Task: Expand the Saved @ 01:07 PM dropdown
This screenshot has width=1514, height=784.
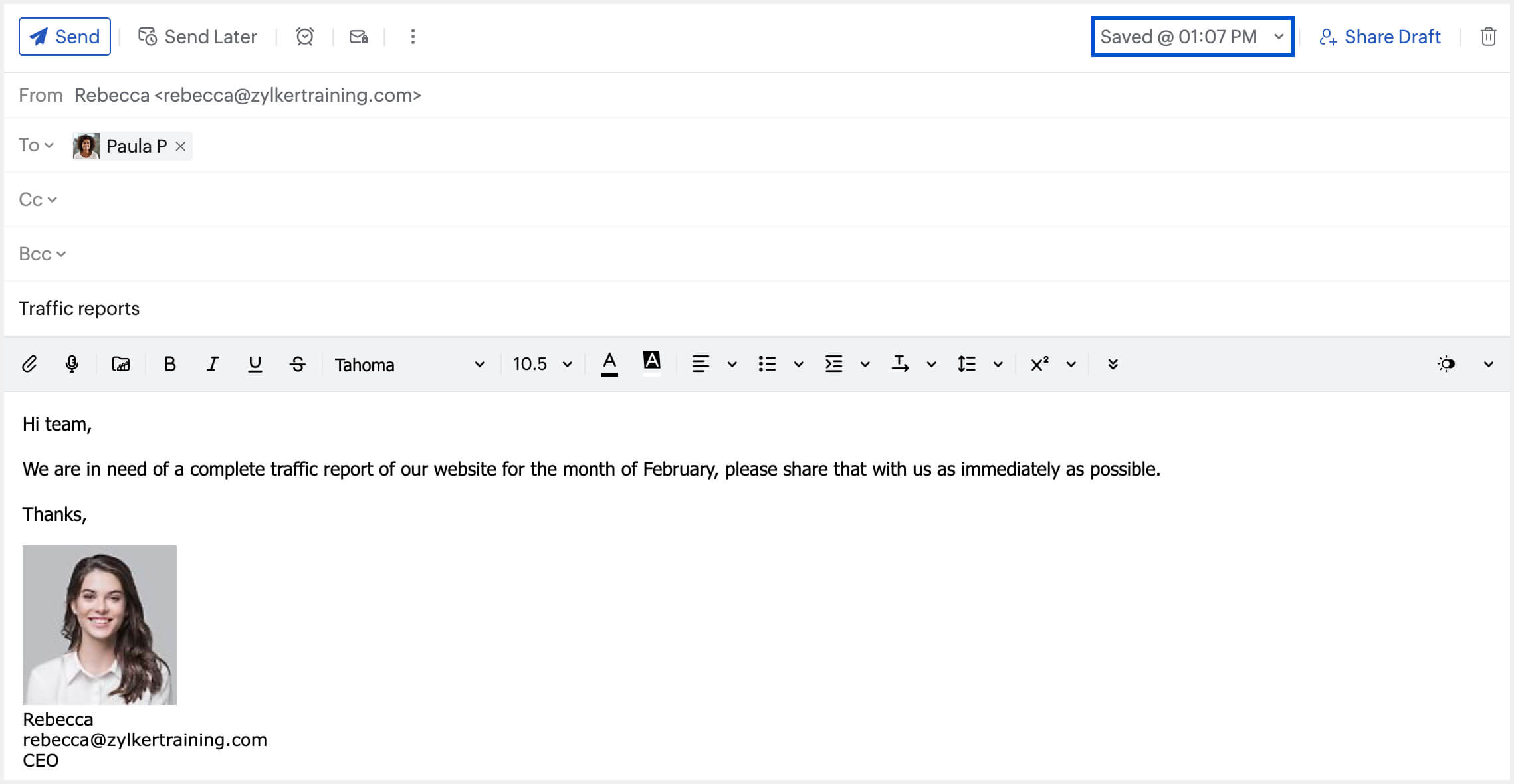Action: point(1278,37)
